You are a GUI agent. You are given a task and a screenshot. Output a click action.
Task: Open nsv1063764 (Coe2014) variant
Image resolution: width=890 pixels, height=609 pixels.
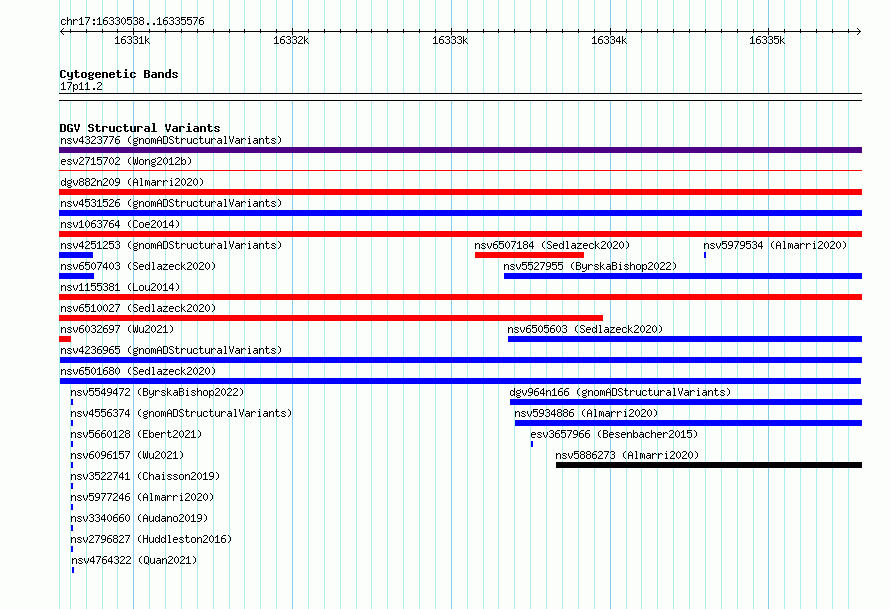(120, 224)
